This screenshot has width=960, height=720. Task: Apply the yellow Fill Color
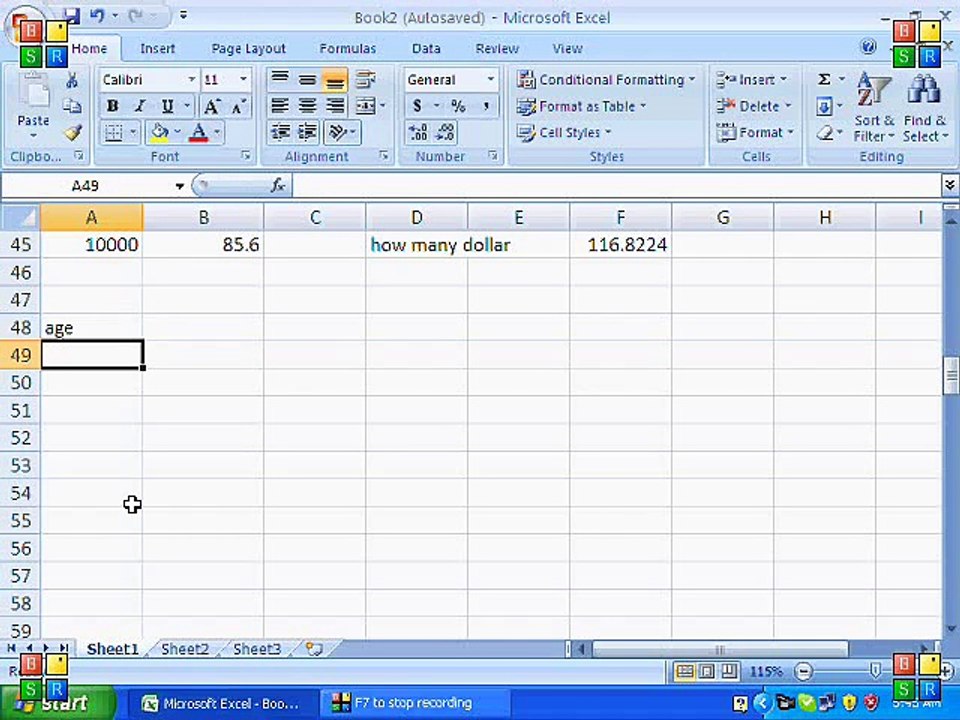click(x=160, y=132)
